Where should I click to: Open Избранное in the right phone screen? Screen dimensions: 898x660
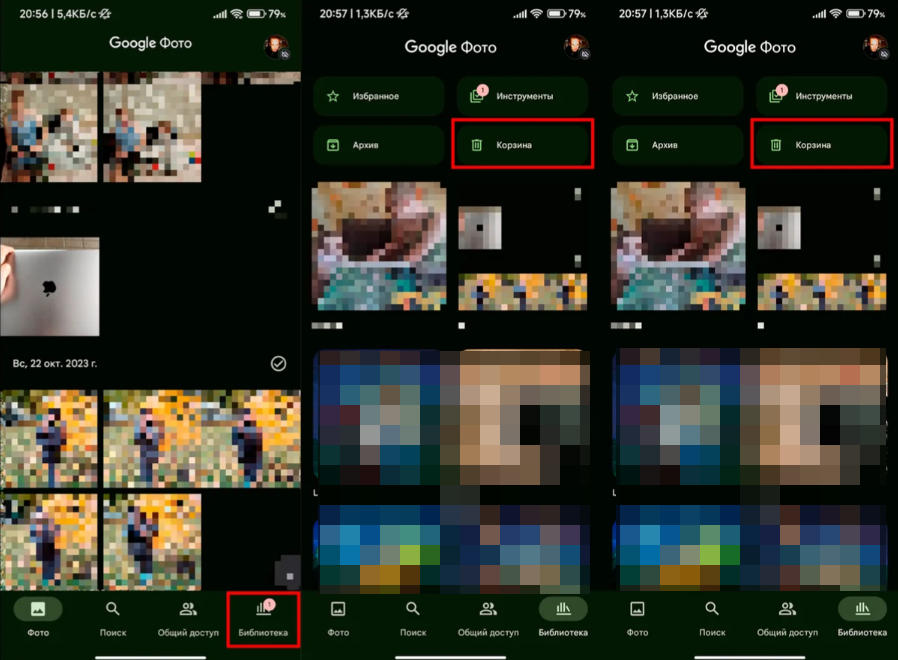678,96
